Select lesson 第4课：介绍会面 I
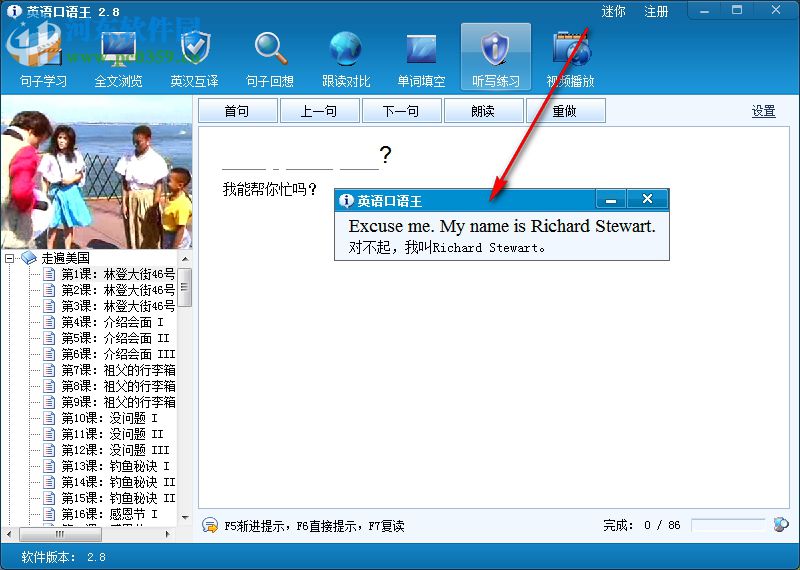Image resolution: width=800 pixels, height=570 pixels. (112, 322)
